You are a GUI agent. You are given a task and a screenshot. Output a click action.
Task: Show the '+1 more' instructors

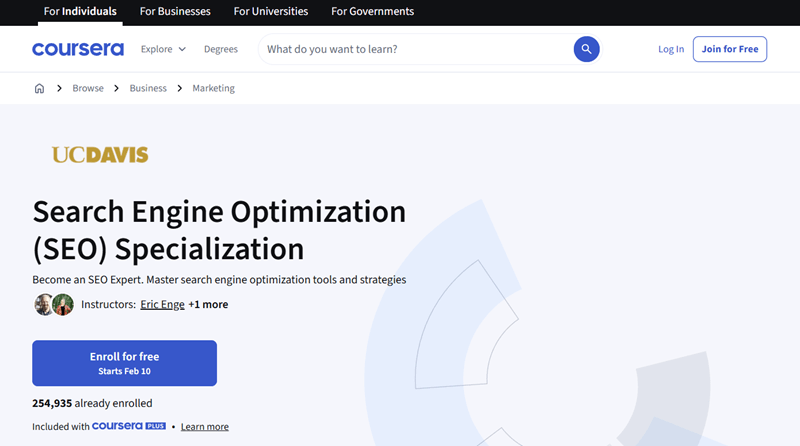pyautogui.click(x=208, y=305)
